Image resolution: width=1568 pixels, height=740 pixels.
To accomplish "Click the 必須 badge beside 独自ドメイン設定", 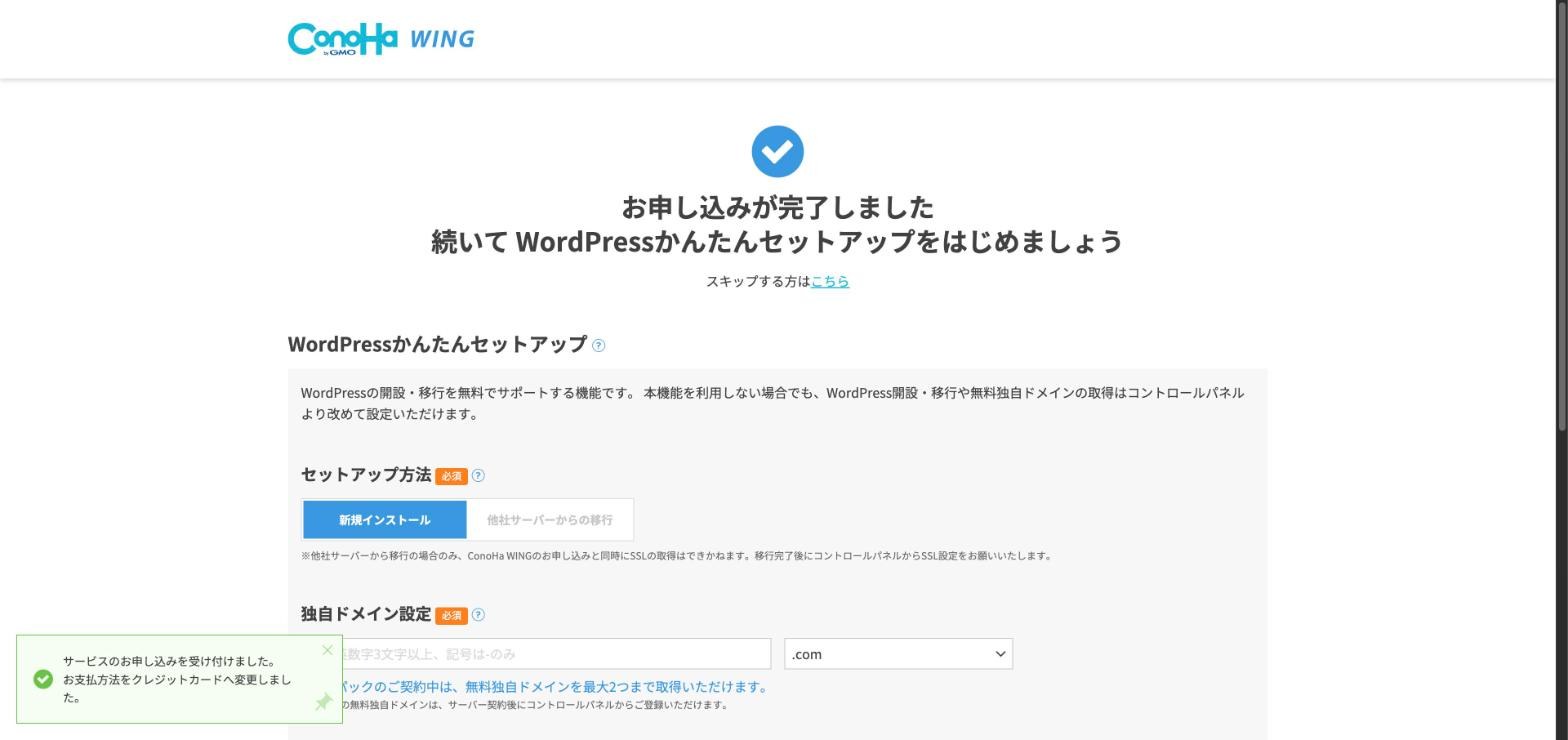I will [x=451, y=615].
